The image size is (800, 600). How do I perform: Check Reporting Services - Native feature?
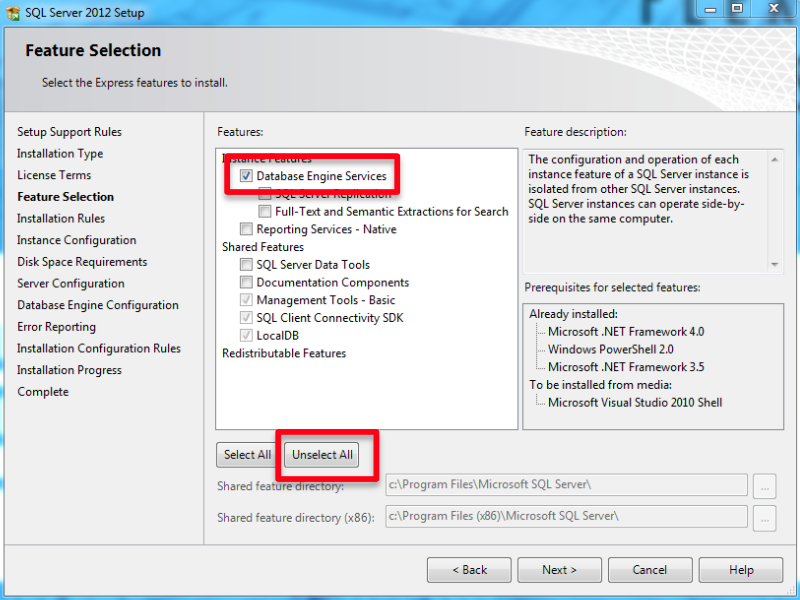[x=247, y=230]
